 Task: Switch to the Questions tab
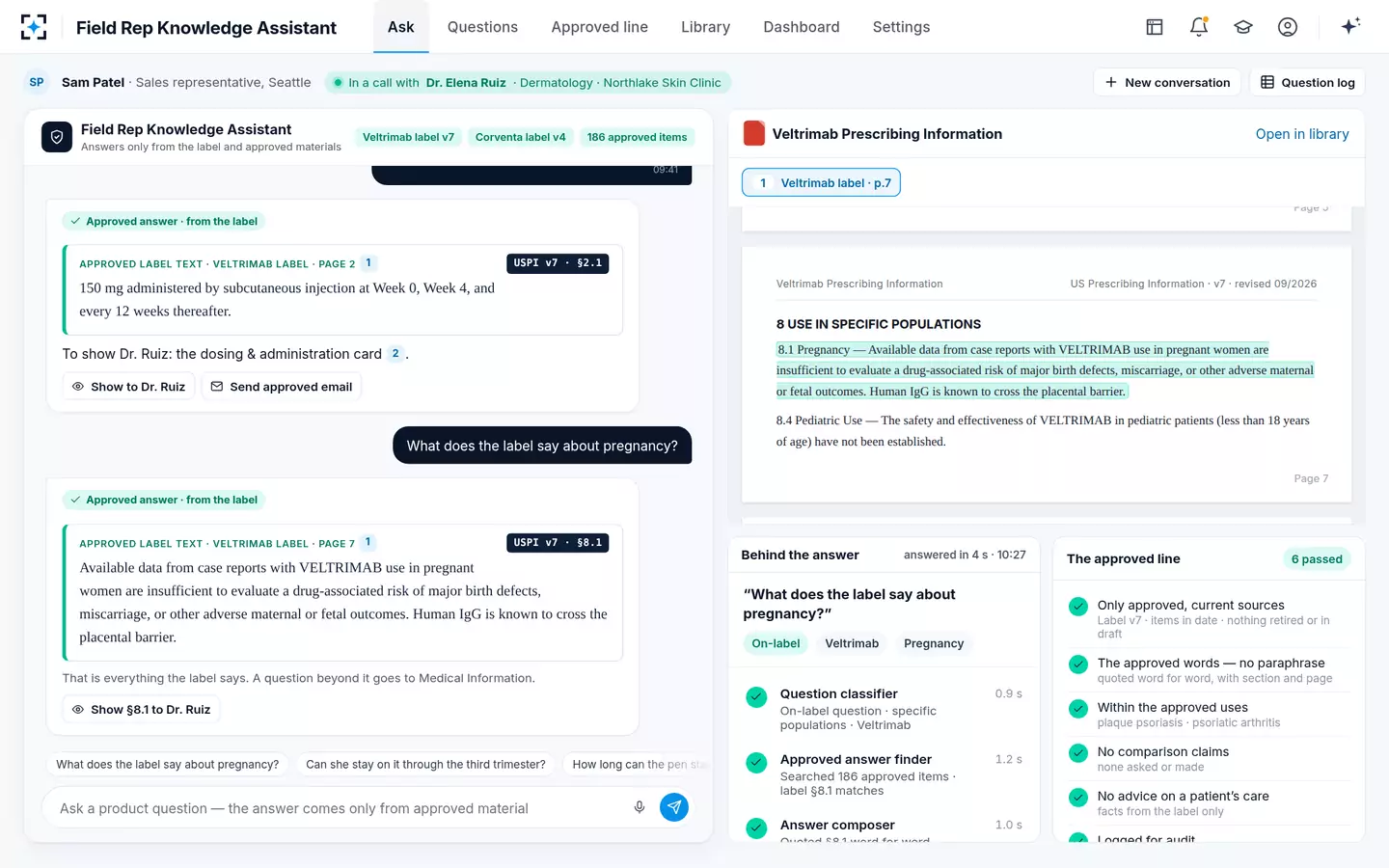tap(482, 27)
